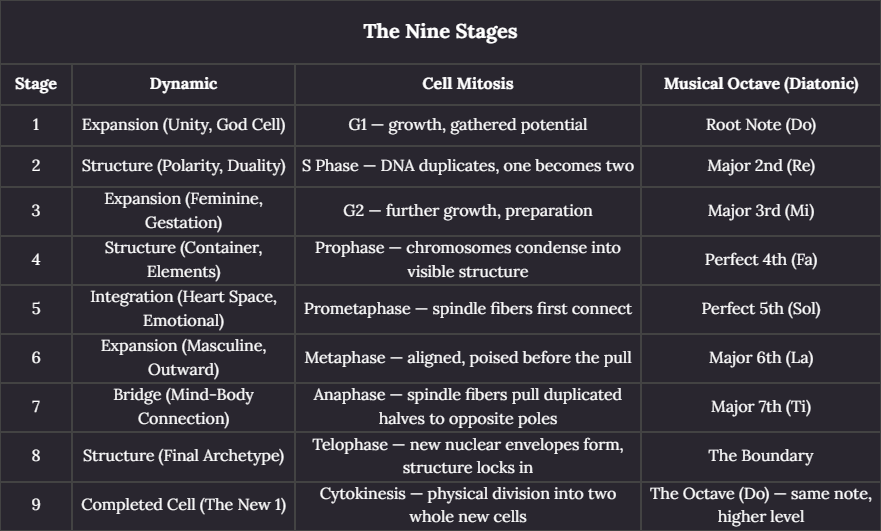Select the 'Bridge (Mind-Body Connection)' cell

tap(183, 406)
